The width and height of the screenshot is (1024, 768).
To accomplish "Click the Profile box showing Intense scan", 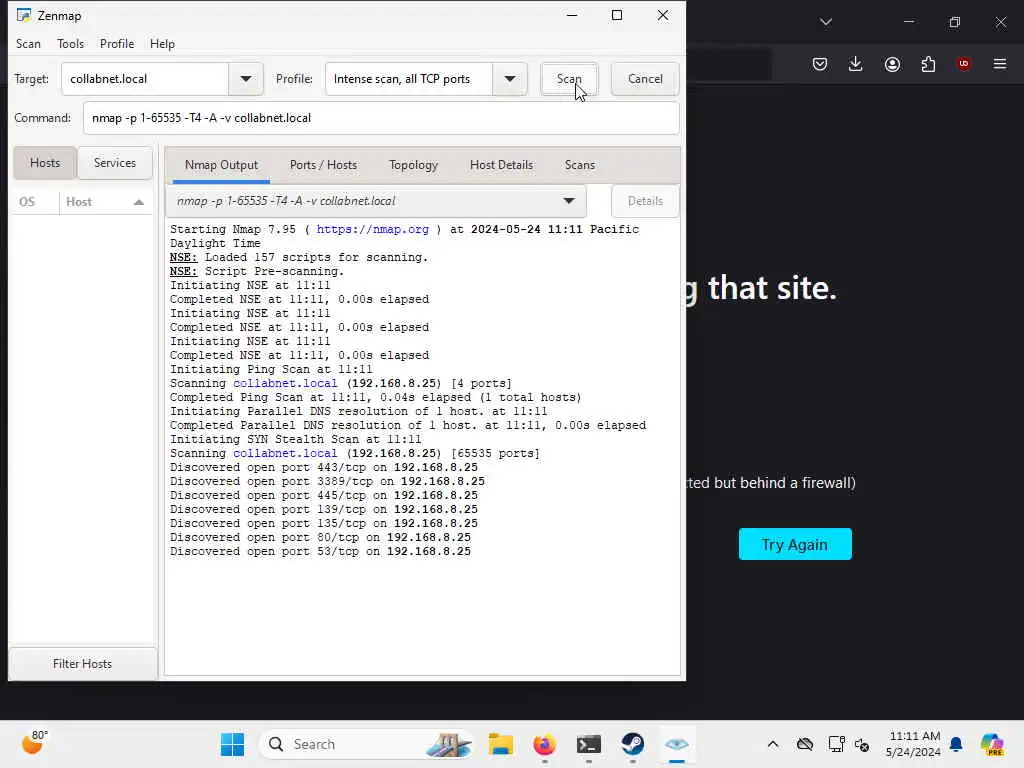I will pos(409,79).
